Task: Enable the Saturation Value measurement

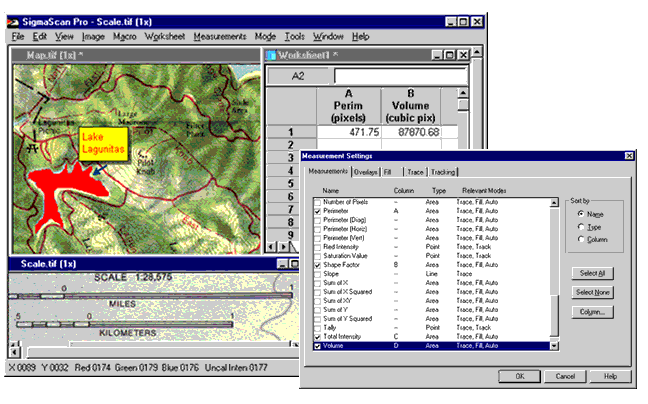Action: click(x=317, y=257)
